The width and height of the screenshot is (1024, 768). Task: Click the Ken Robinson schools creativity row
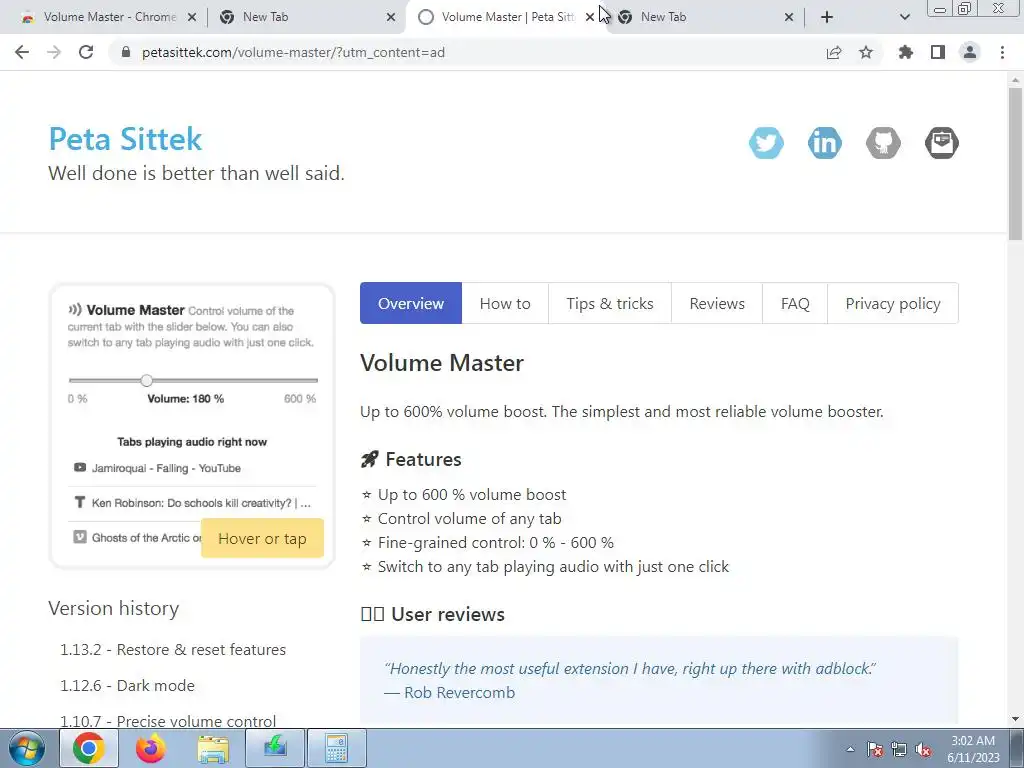point(192,503)
